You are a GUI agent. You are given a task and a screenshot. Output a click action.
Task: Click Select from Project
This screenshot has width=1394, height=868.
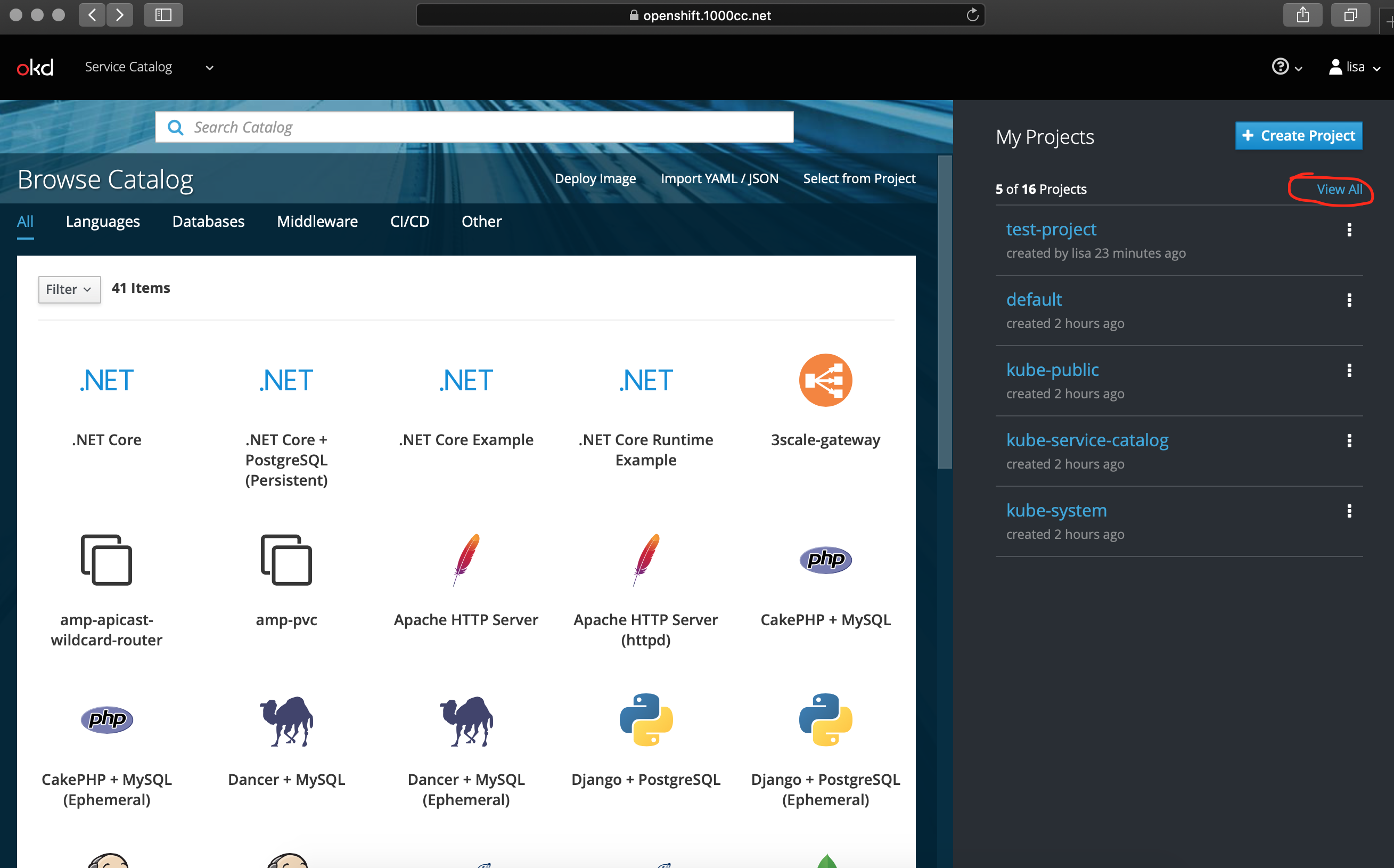click(859, 178)
